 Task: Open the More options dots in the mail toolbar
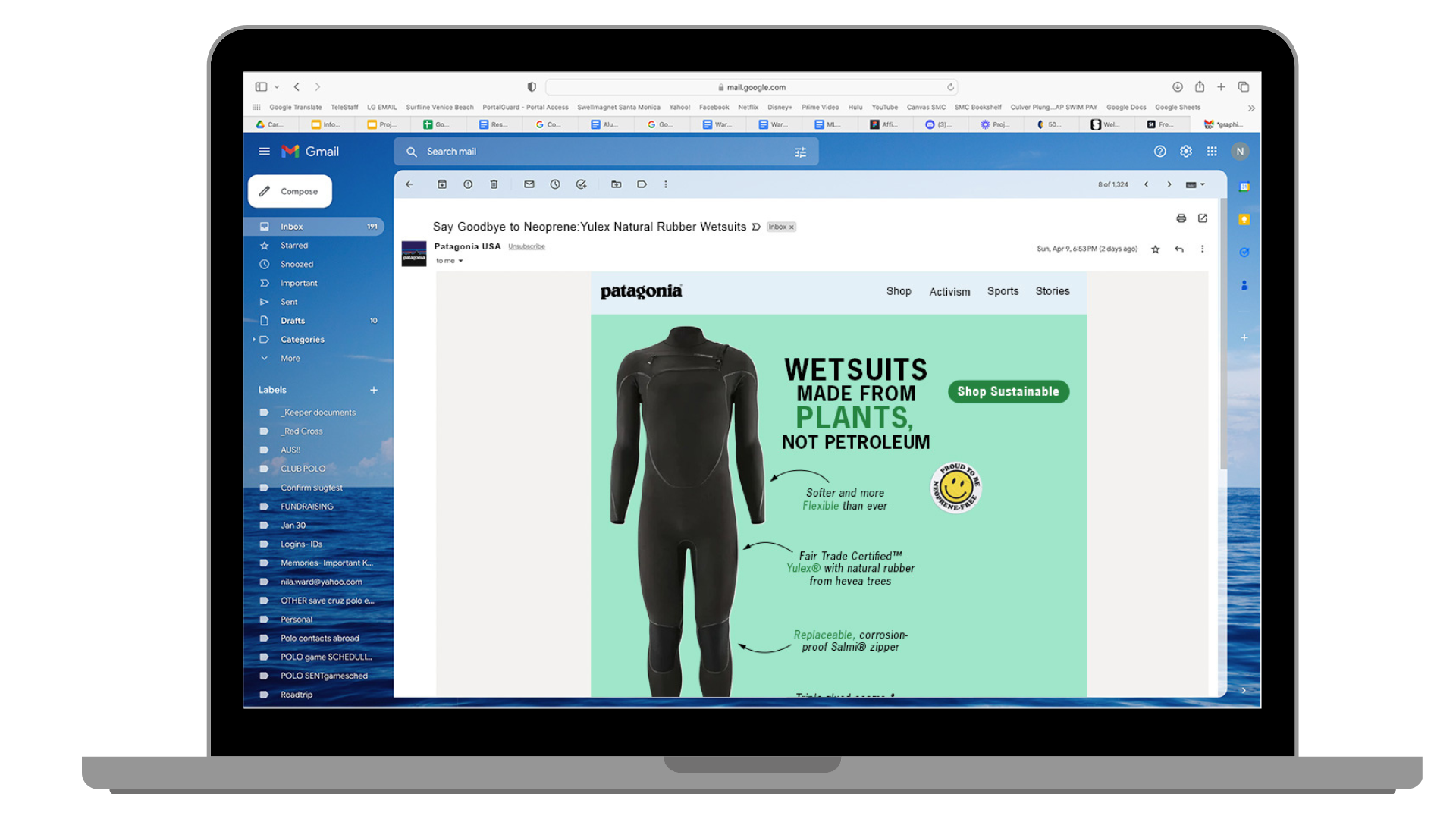coord(666,184)
